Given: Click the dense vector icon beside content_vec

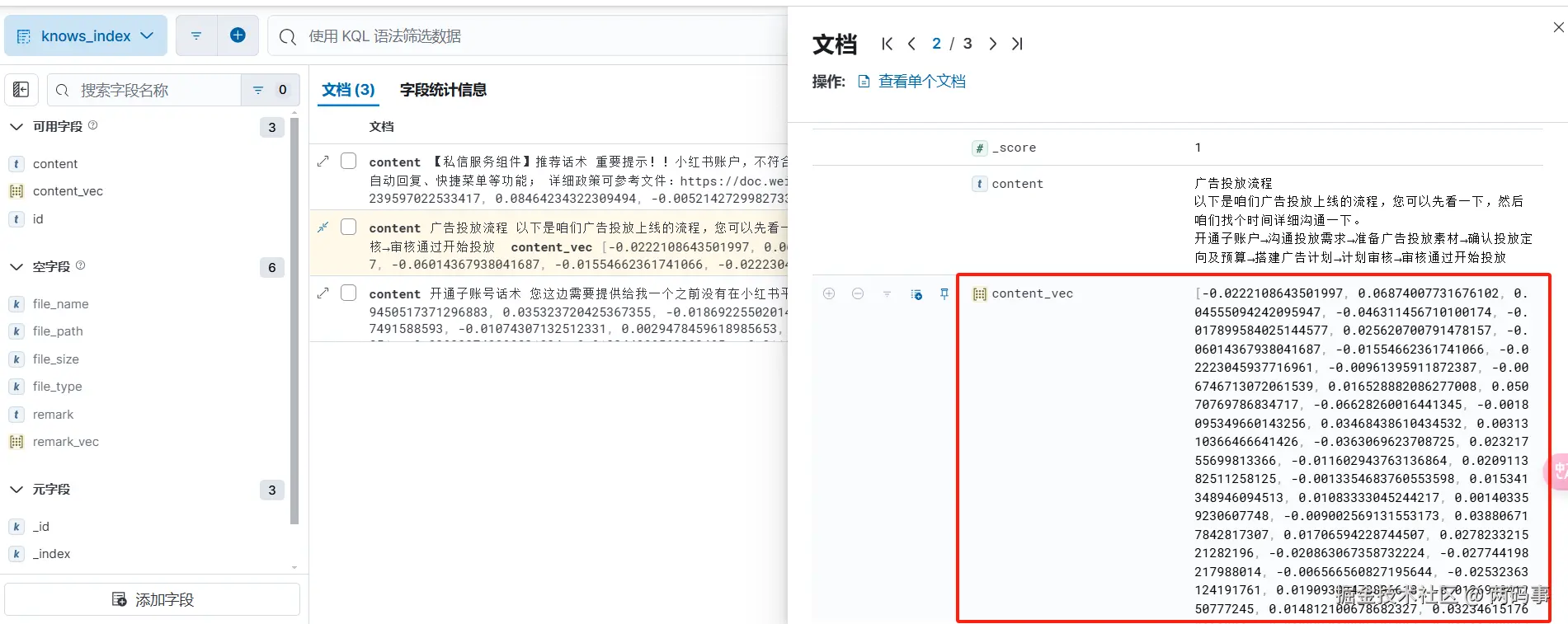Looking at the screenshot, I should pos(16,191).
